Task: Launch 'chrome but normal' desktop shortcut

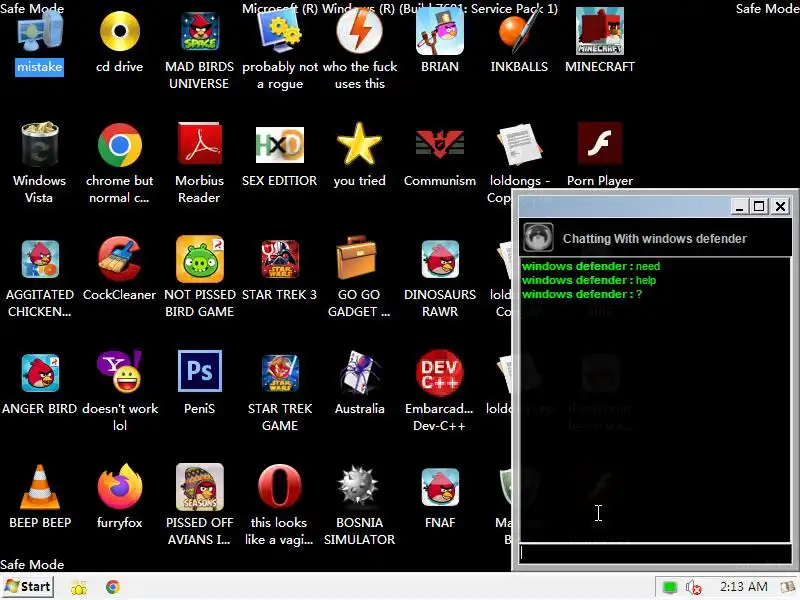Action: coord(119,145)
